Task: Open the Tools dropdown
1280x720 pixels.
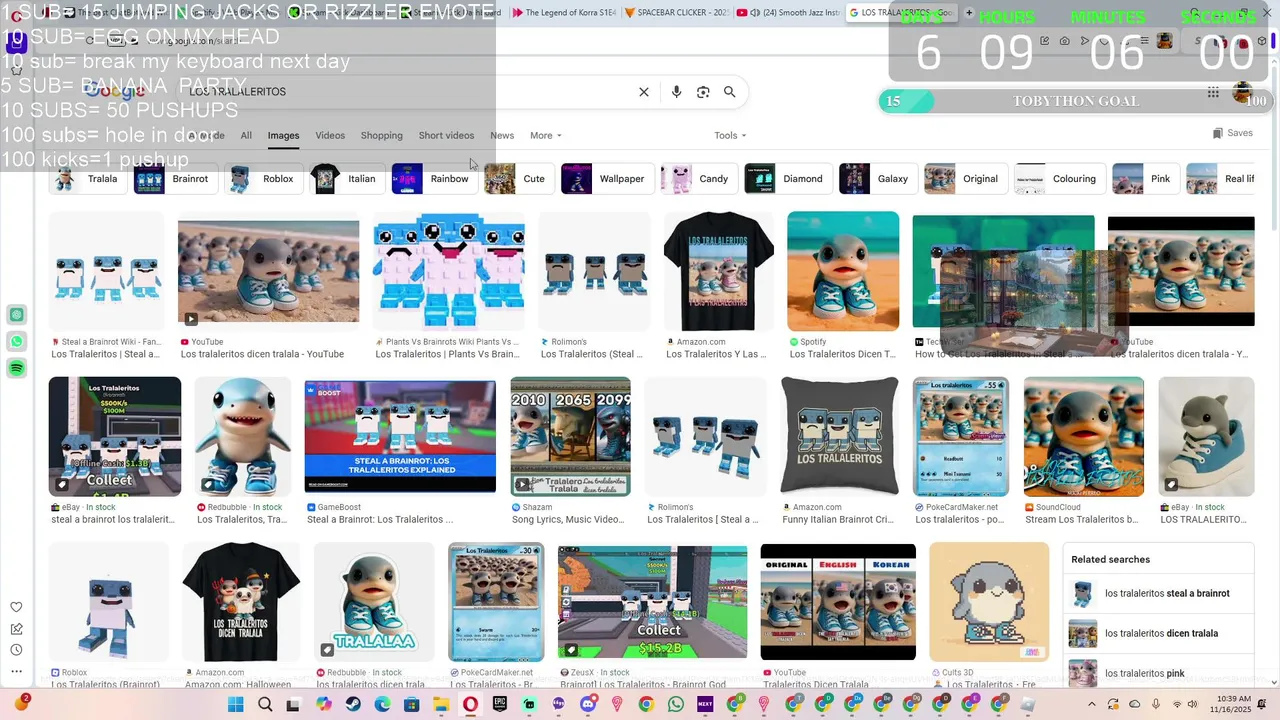Action: coord(730,136)
